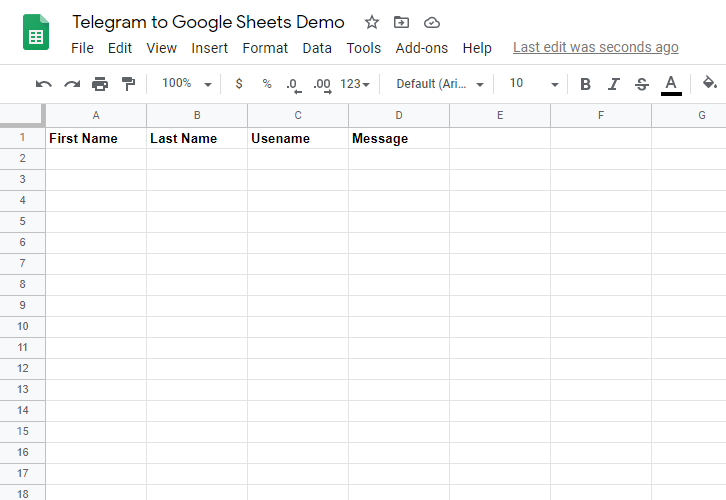Check the cloud document status icon

coord(432,22)
